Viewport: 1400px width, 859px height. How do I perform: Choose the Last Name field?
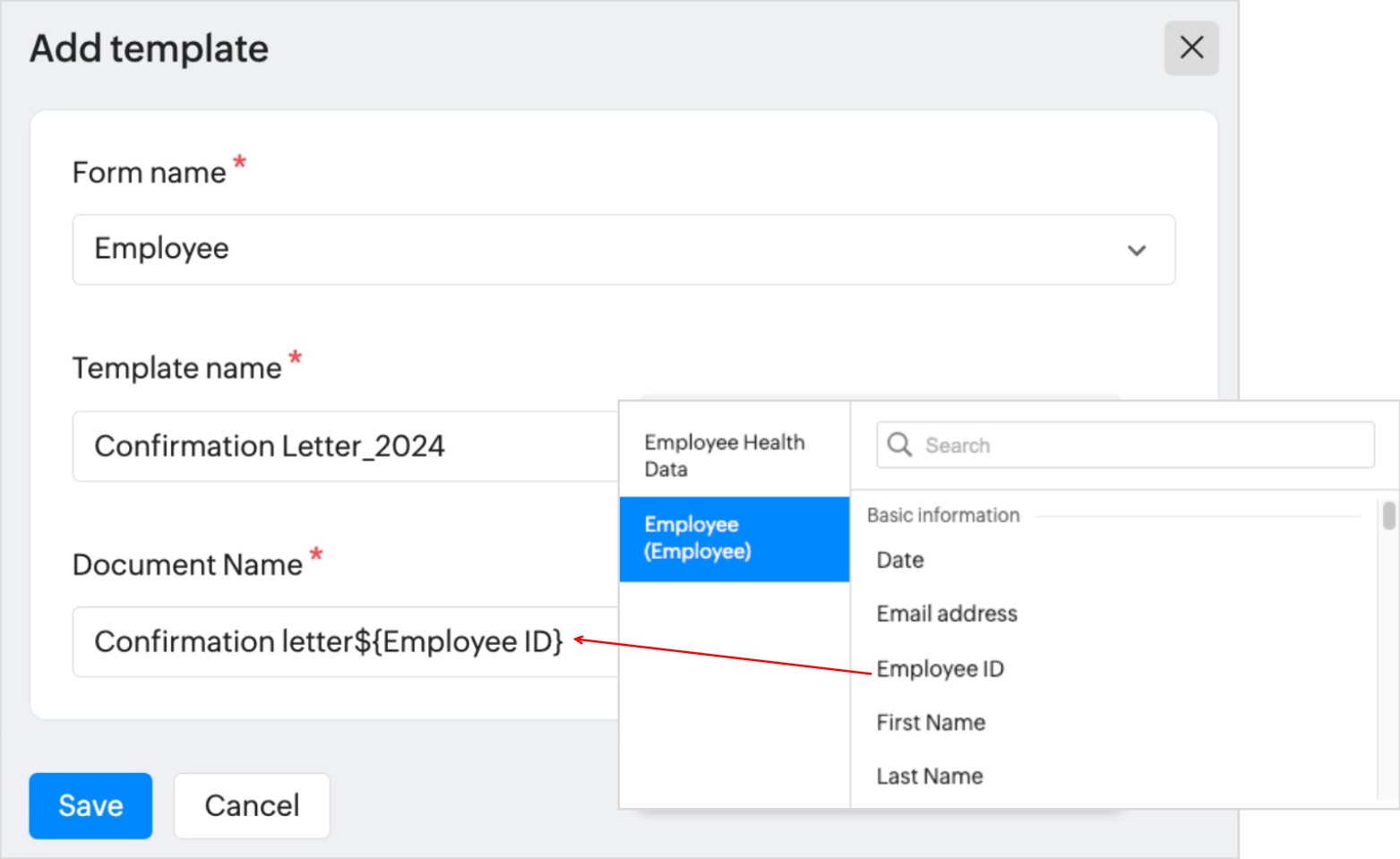(930, 777)
